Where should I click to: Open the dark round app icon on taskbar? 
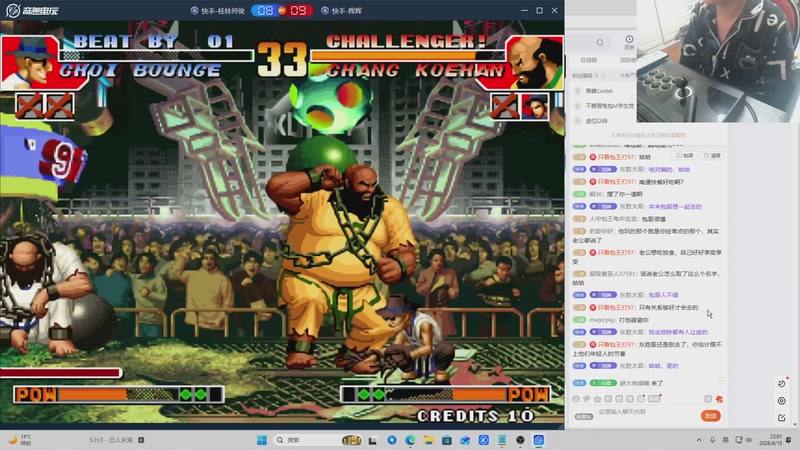pyautogui.click(x=520, y=440)
